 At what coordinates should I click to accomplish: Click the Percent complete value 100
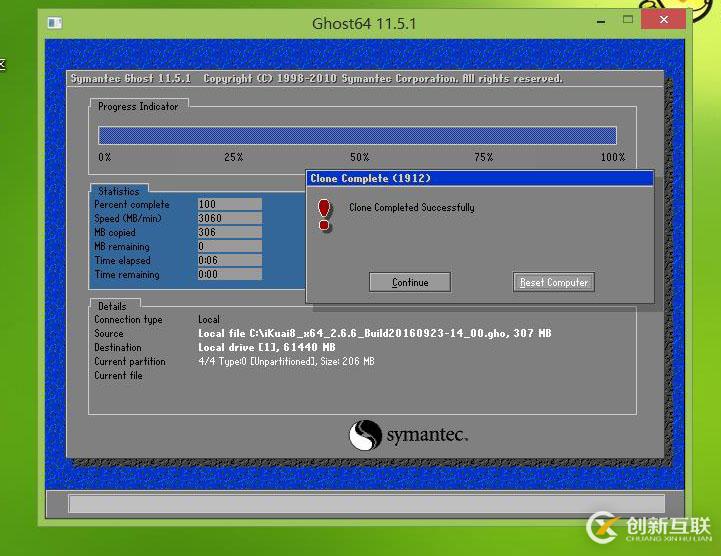[229, 204]
